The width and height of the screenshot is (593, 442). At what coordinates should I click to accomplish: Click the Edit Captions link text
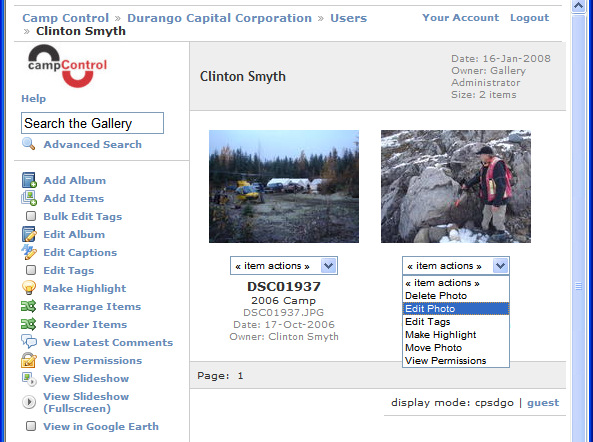(80, 253)
